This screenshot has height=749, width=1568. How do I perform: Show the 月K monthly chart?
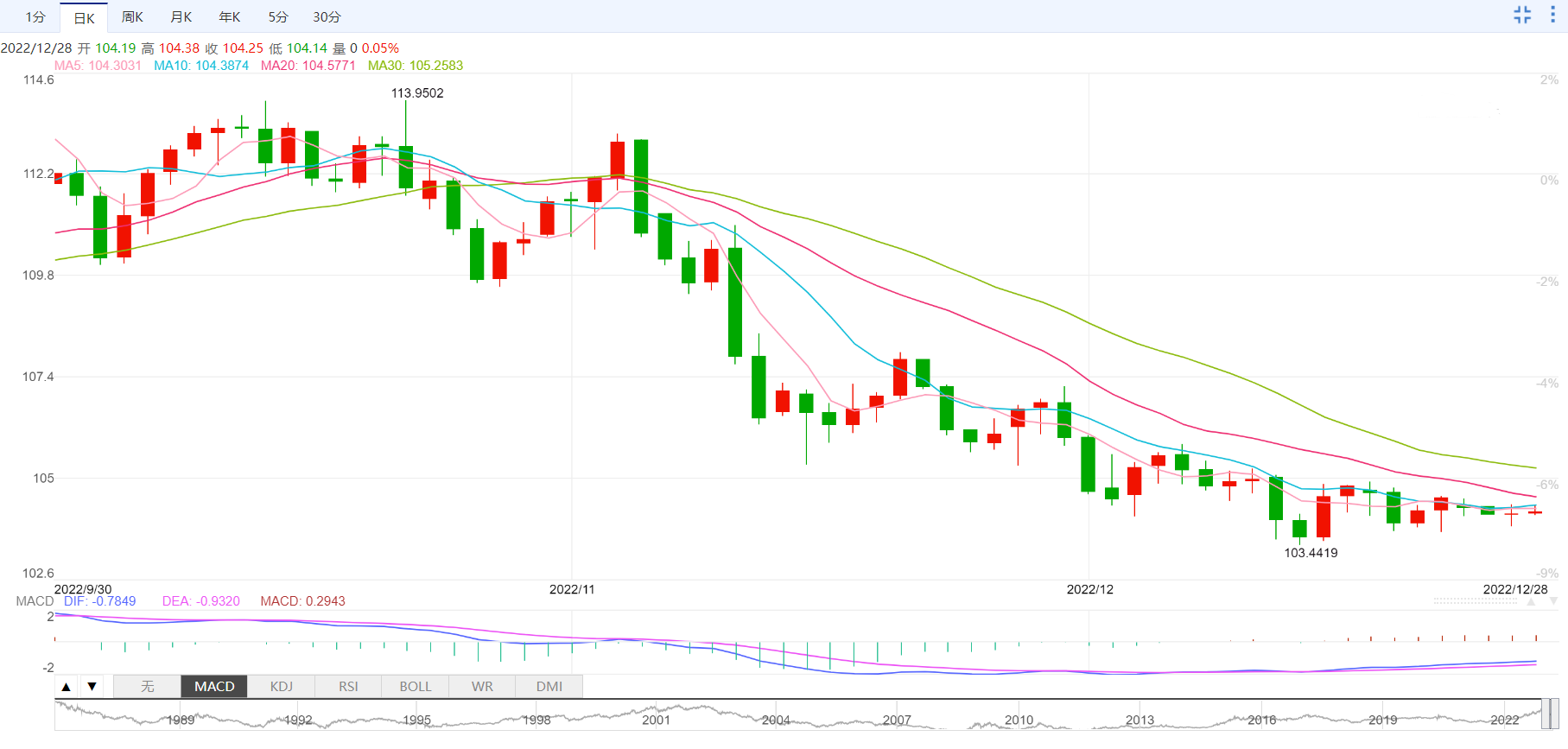(x=181, y=17)
